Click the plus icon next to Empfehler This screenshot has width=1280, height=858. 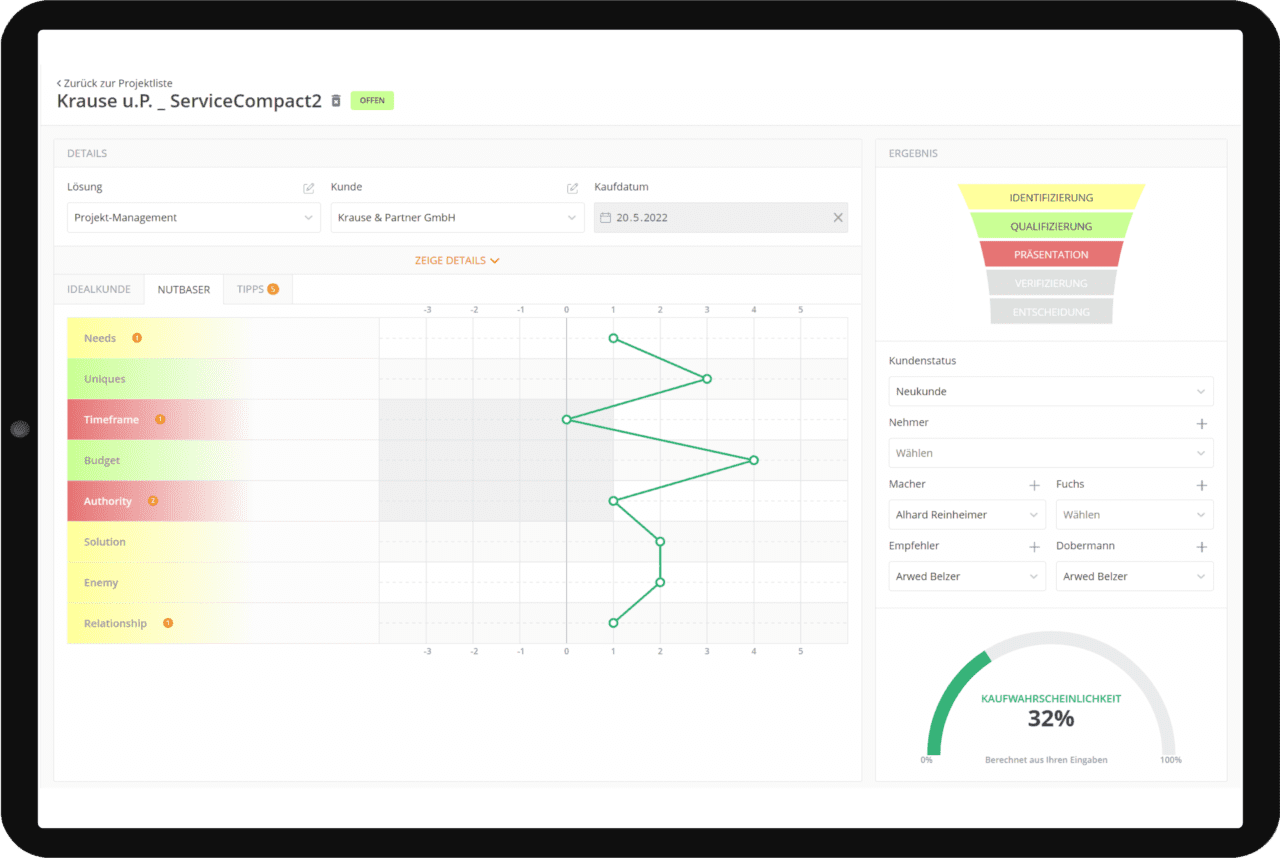coord(1033,546)
